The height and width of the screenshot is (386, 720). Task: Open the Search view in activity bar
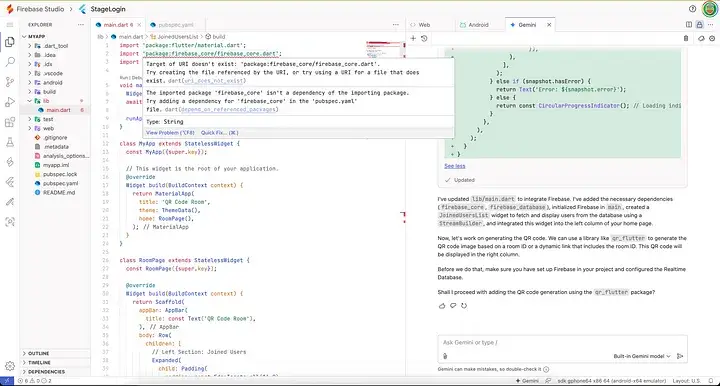coord(10,62)
